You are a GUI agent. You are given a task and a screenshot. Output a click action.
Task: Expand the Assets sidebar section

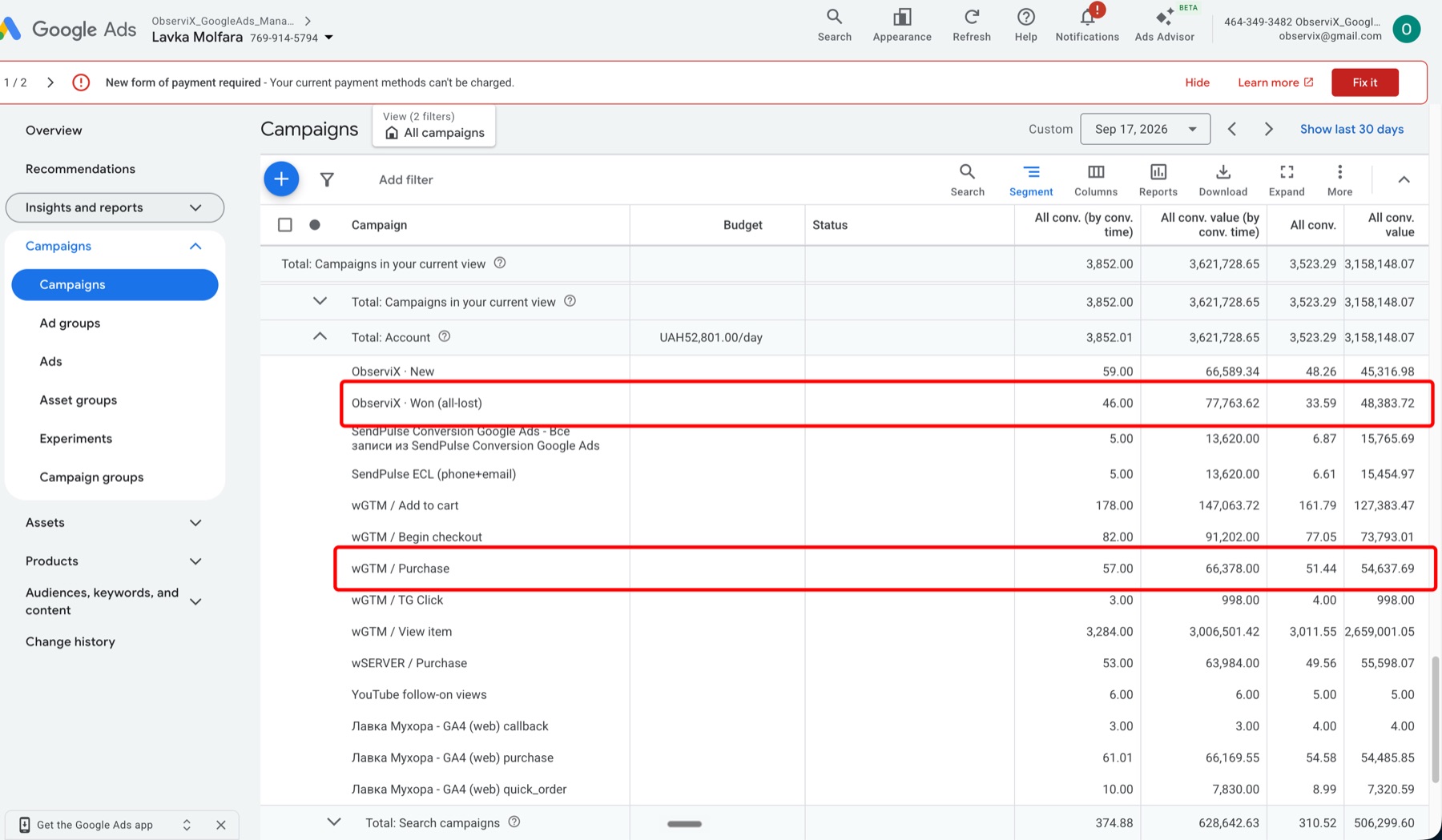coord(195,523)
